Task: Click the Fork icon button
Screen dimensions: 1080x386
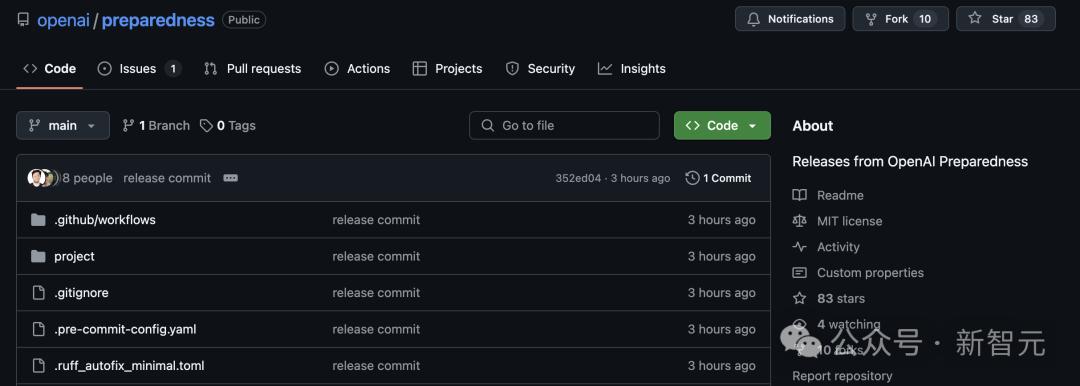Action: (x=871, y=19)
